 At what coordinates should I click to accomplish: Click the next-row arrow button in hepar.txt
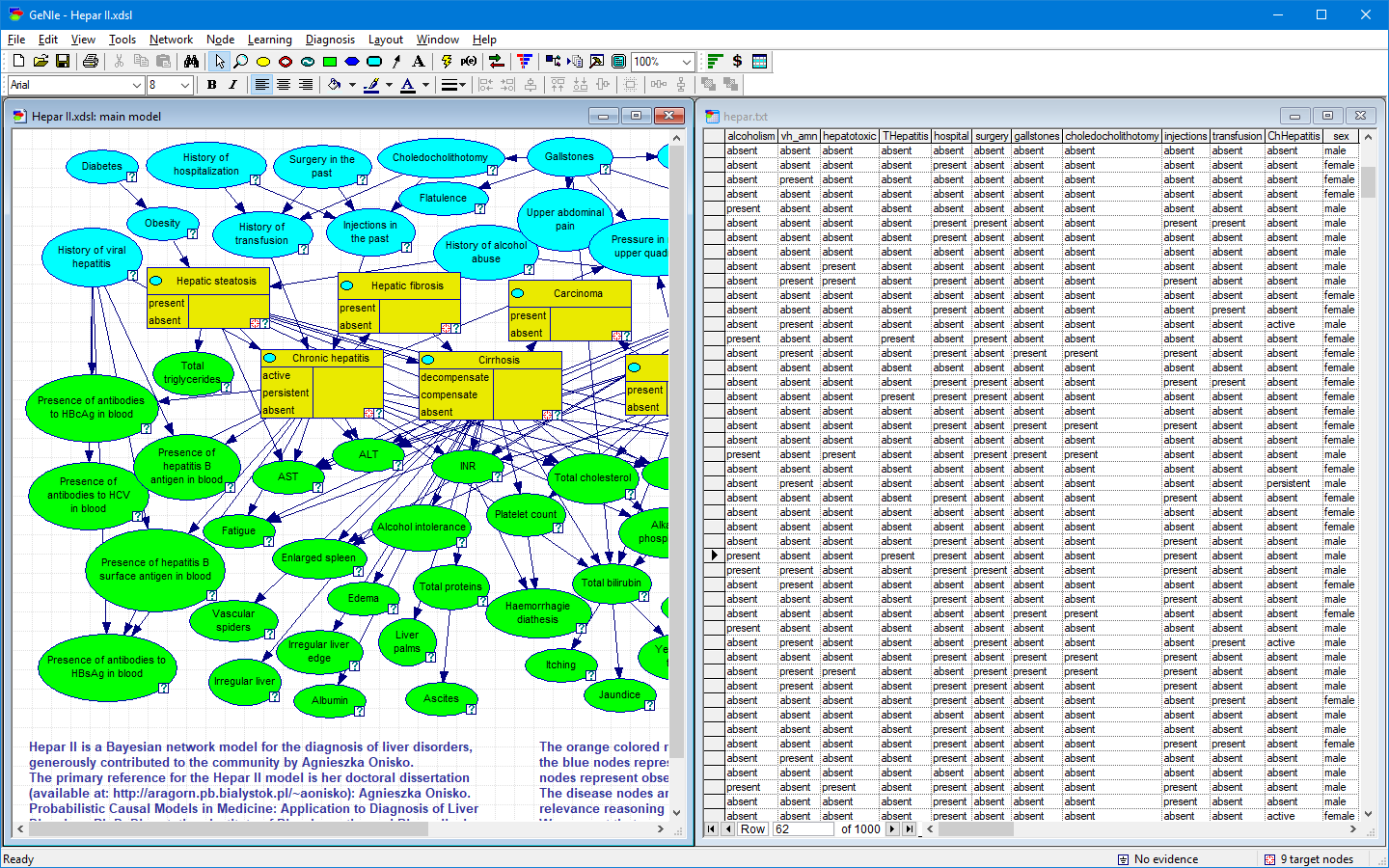pyautogui.click(x=892, y=829)
